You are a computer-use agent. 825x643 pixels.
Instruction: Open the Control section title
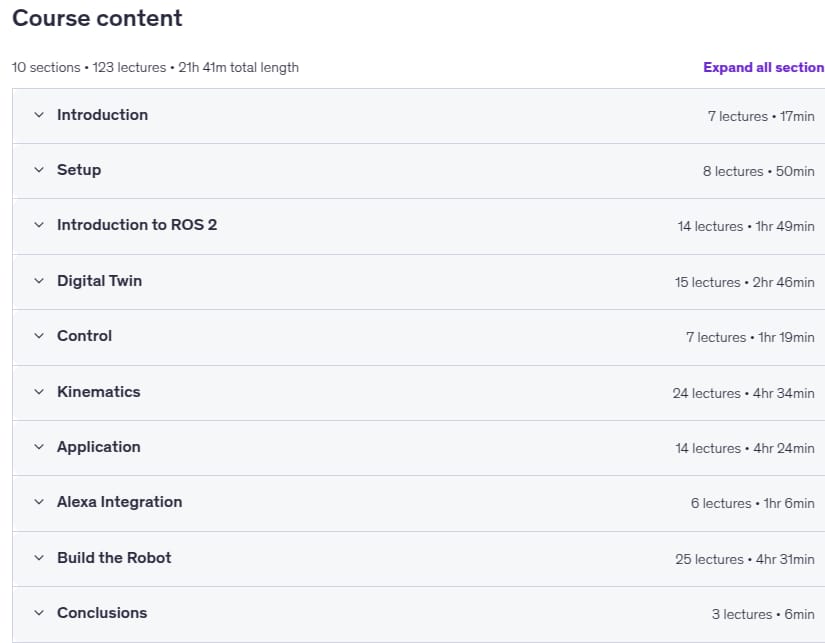tap(84, 336)
